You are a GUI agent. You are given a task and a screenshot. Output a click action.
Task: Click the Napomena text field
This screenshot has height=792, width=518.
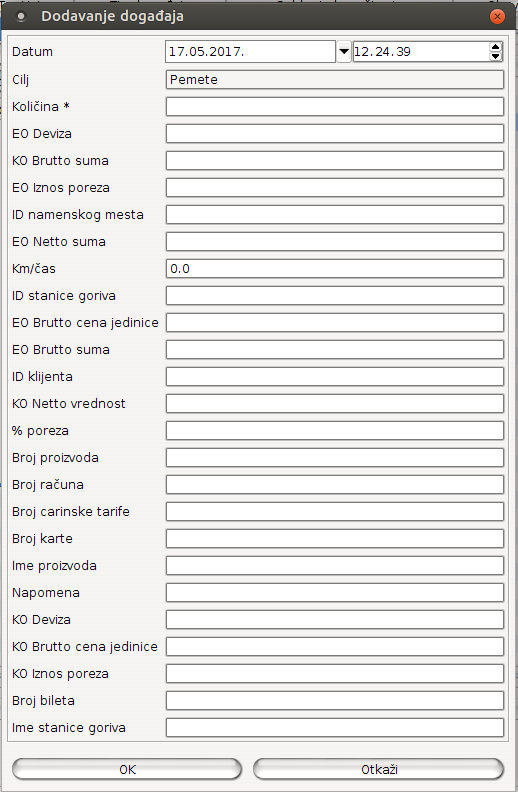(x=335, y=592)
